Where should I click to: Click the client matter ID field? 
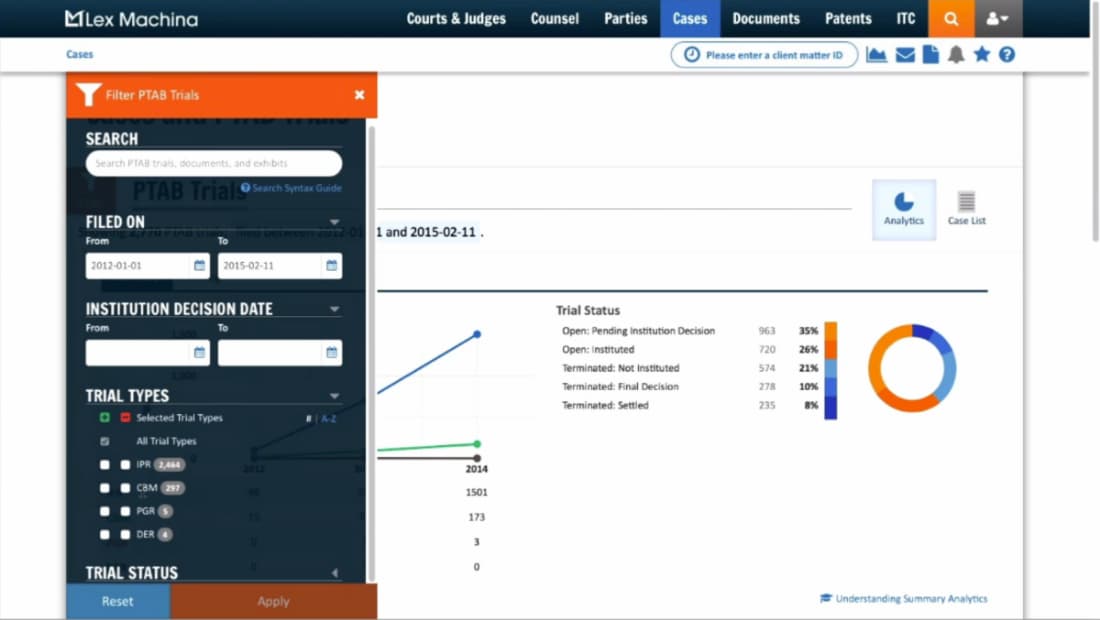[x=764, y=55]
